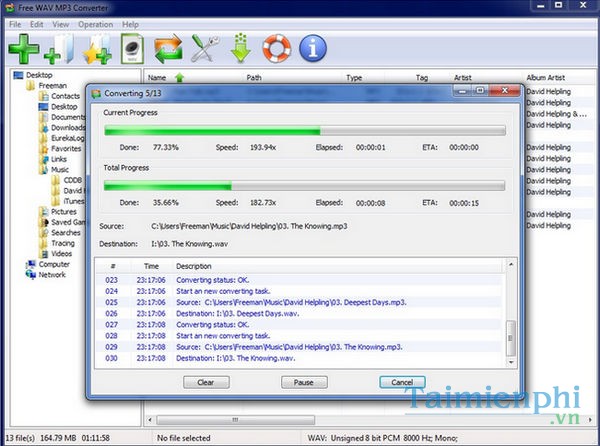The height and width of the screenshot is (446, 600).
Task: Select the Freeman folder in the tree
Action: point(52,86)
